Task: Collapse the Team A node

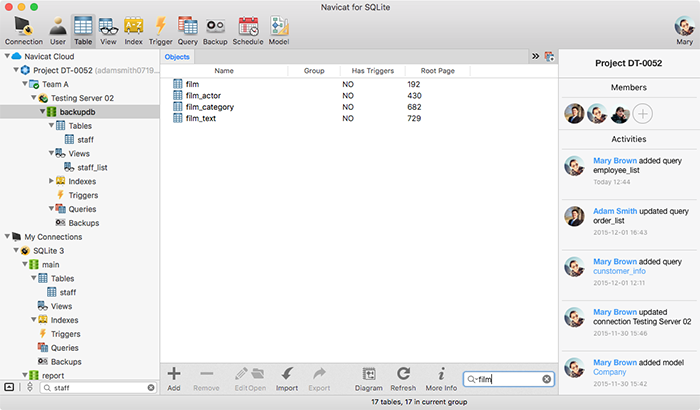Action: tap(25, 84)
